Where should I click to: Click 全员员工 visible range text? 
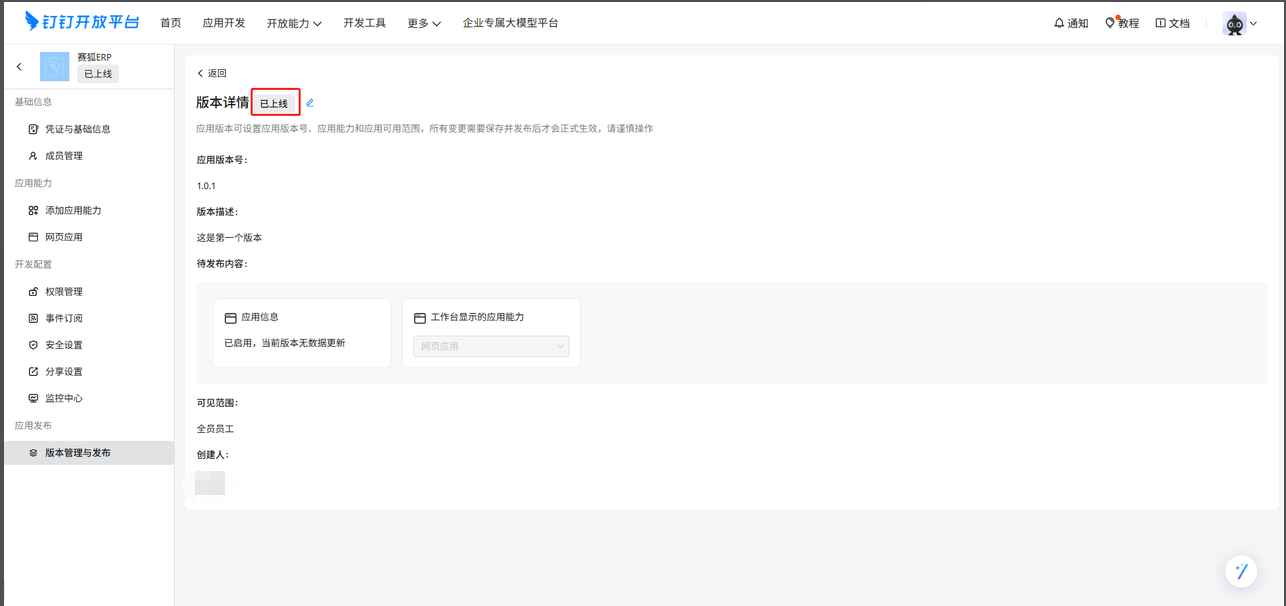(215, 429)
